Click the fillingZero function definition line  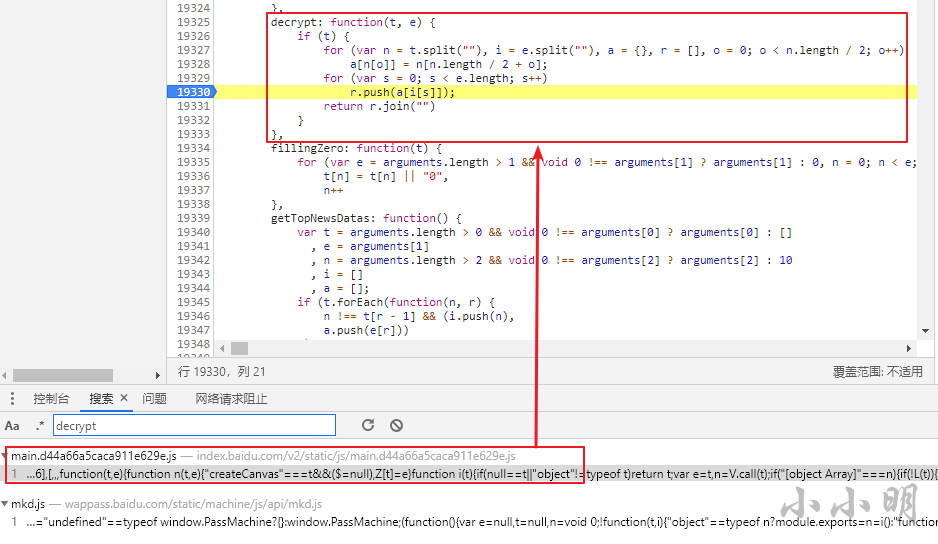357,148
